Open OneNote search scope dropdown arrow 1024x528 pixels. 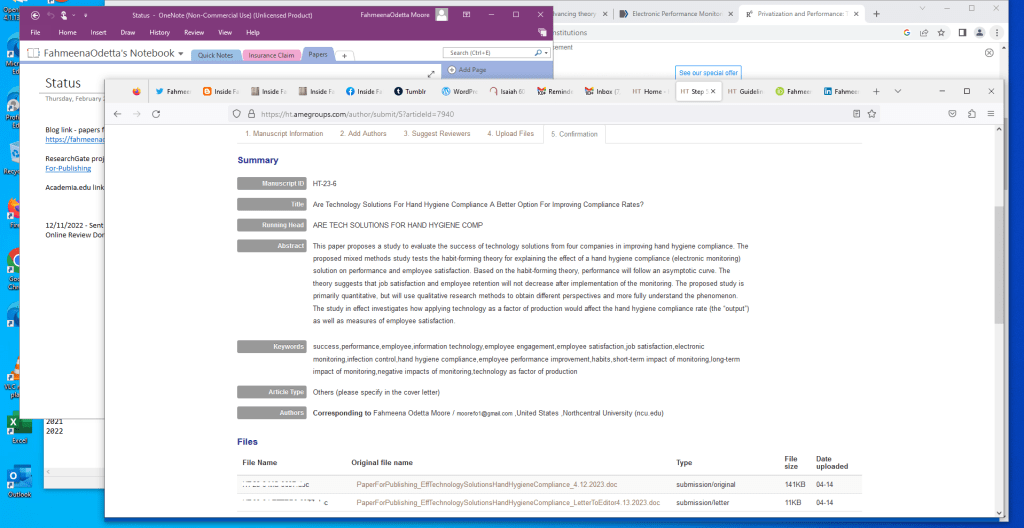tap(546, 52)
